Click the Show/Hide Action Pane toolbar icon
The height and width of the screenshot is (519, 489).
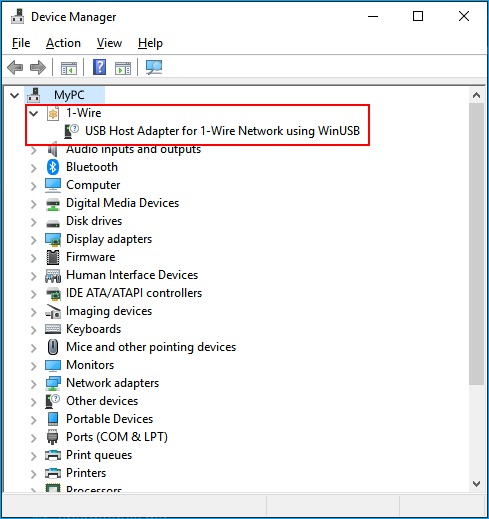pos(123,68)
